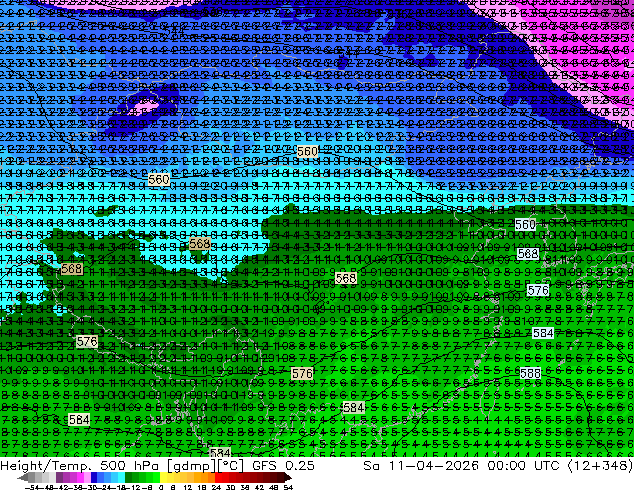The height and width of the screenshot is (490, 634).
Task: Click the 560 contour label over the green area
Action: click(525, 224)
